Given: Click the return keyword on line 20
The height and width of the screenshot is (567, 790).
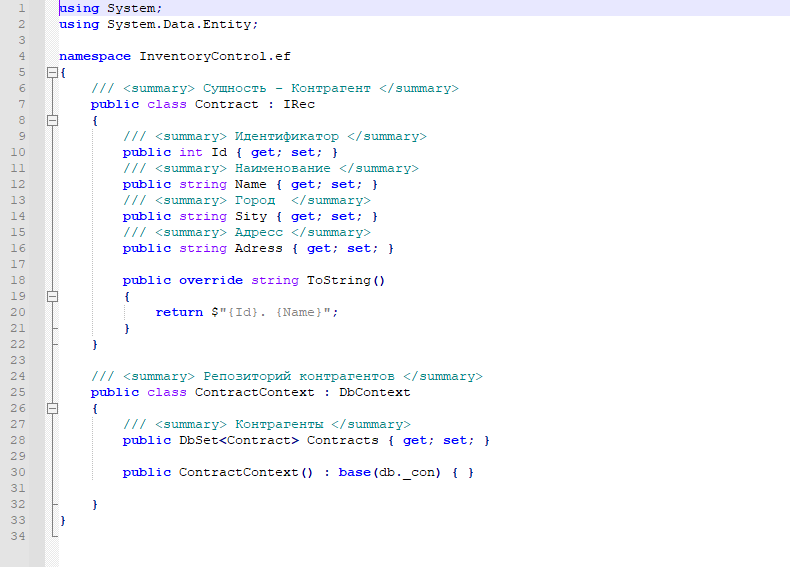Looking at the screenshot, I should click(178, 312).
